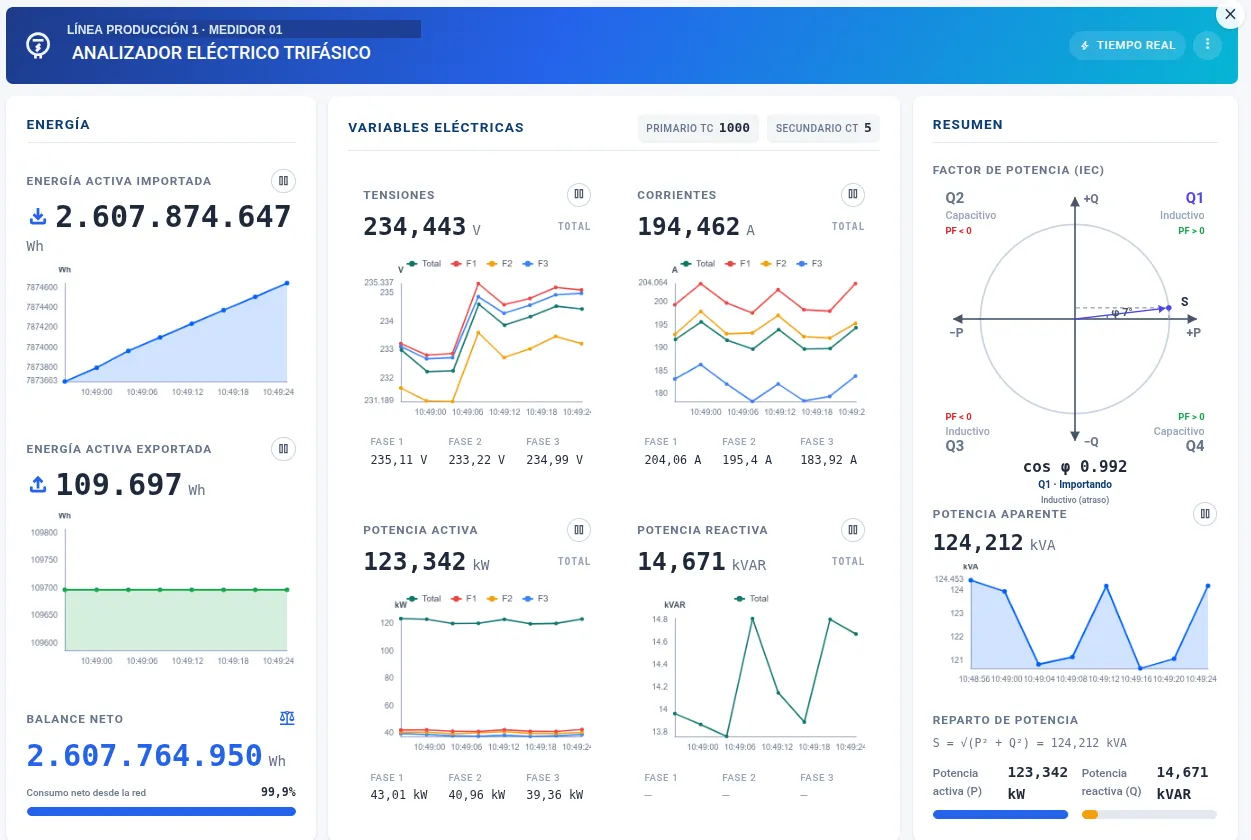The height and width of the screenshot is (840, 1251).
Task: Toggle F3 series in Corrientes legend
Action: 809,264
